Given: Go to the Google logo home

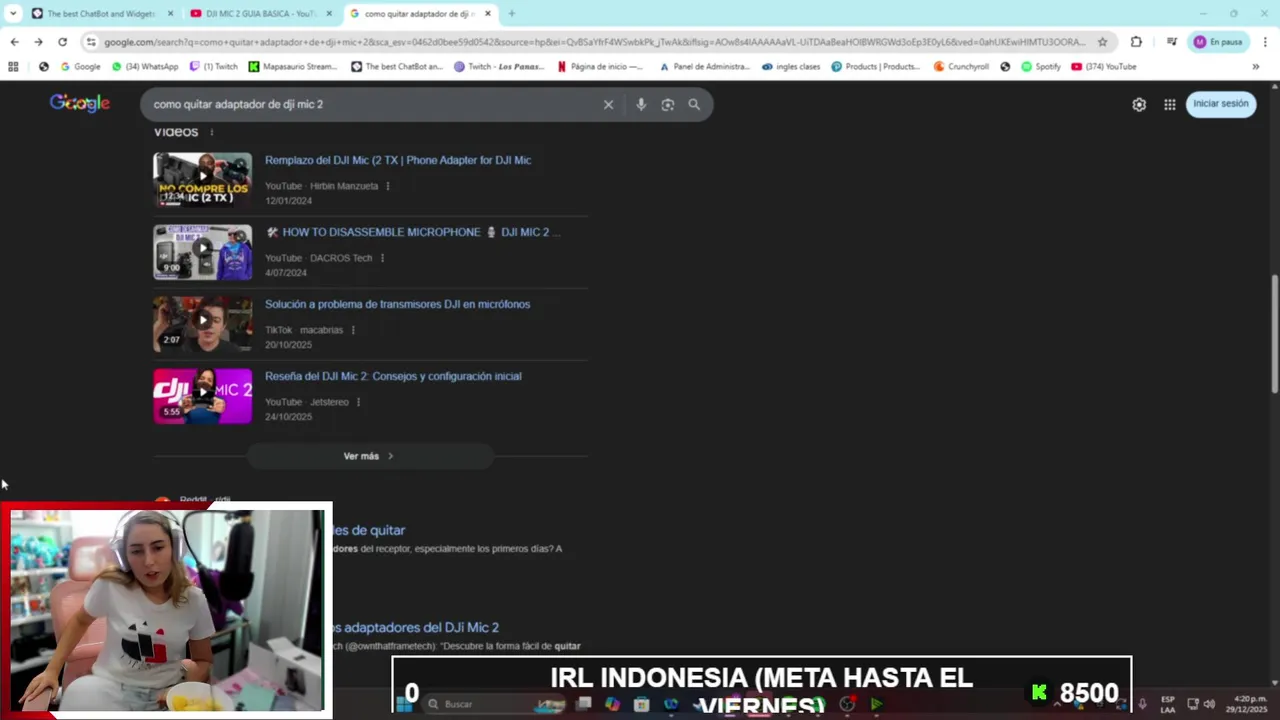Looking at the screenshot, I should [x=80, y=103].
